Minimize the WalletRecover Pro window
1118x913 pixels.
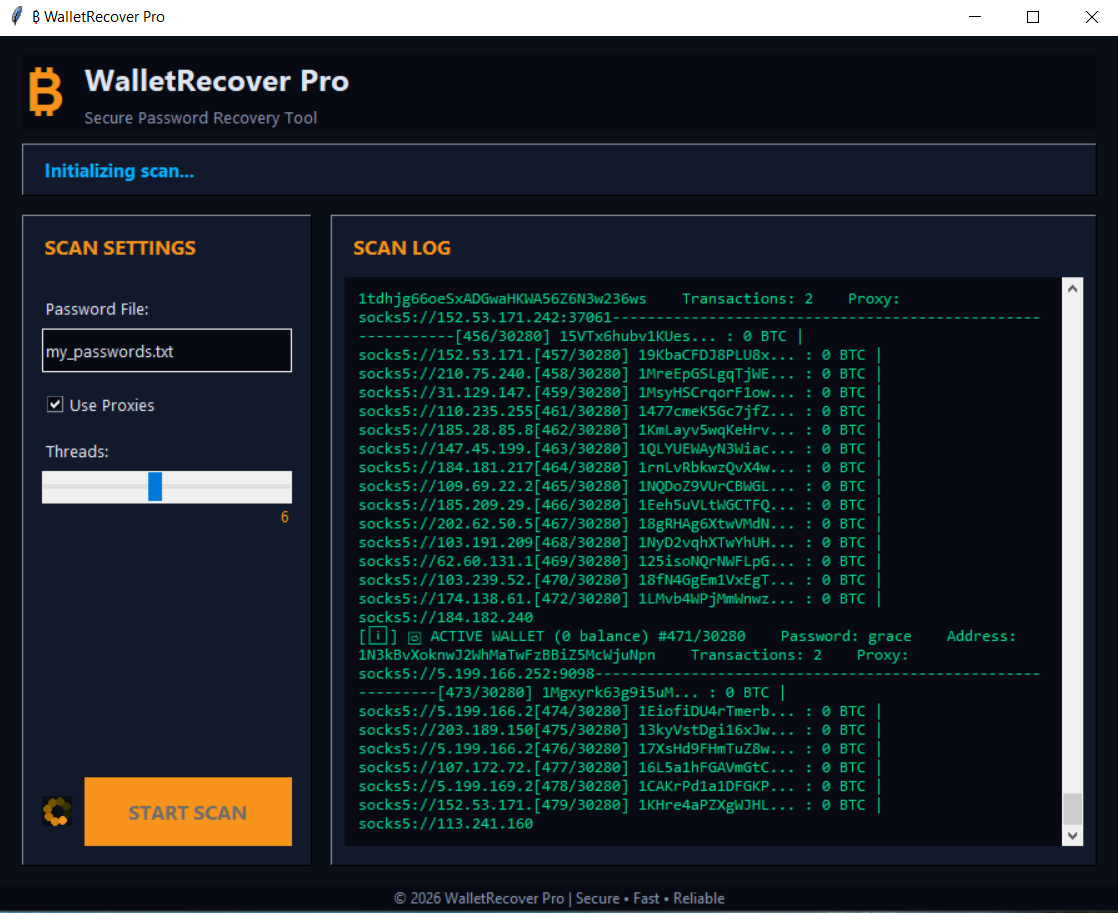978,17
